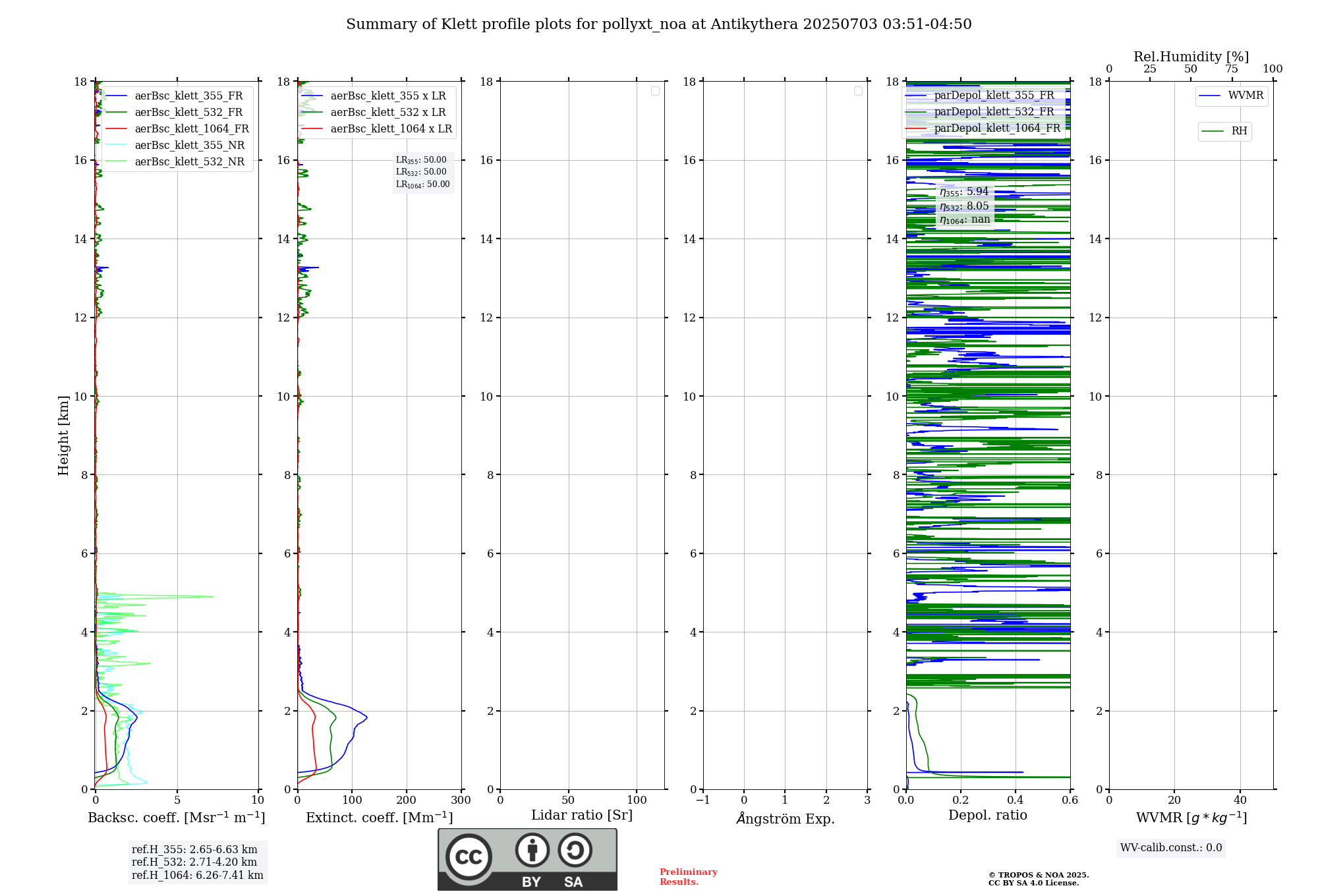Click legend entry aerBsc_klett_355_NR
This screenshot has height=896, width=1318.
pyautogui.click(x=175, y=145)
